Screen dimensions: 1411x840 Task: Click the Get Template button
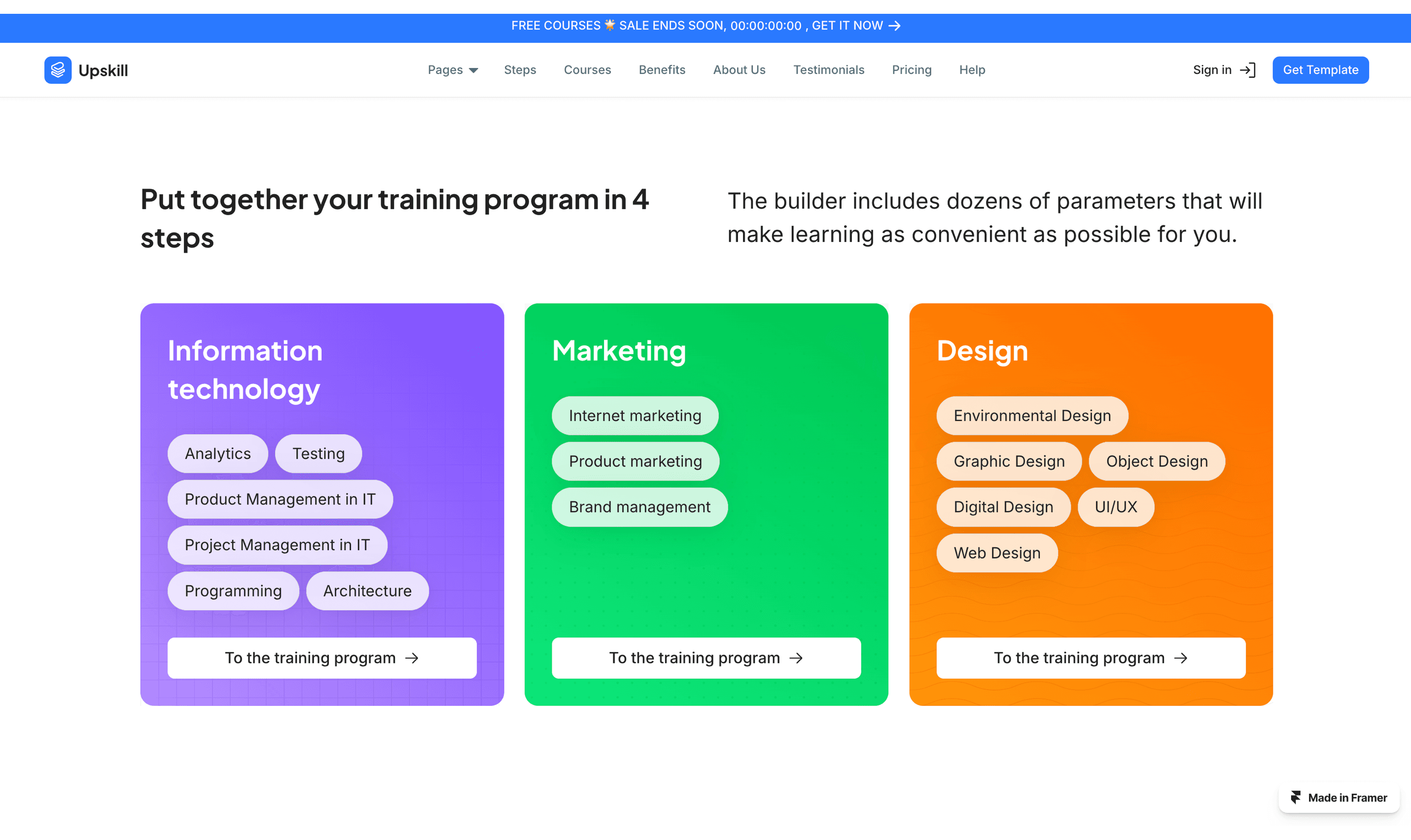(1320, 70)
